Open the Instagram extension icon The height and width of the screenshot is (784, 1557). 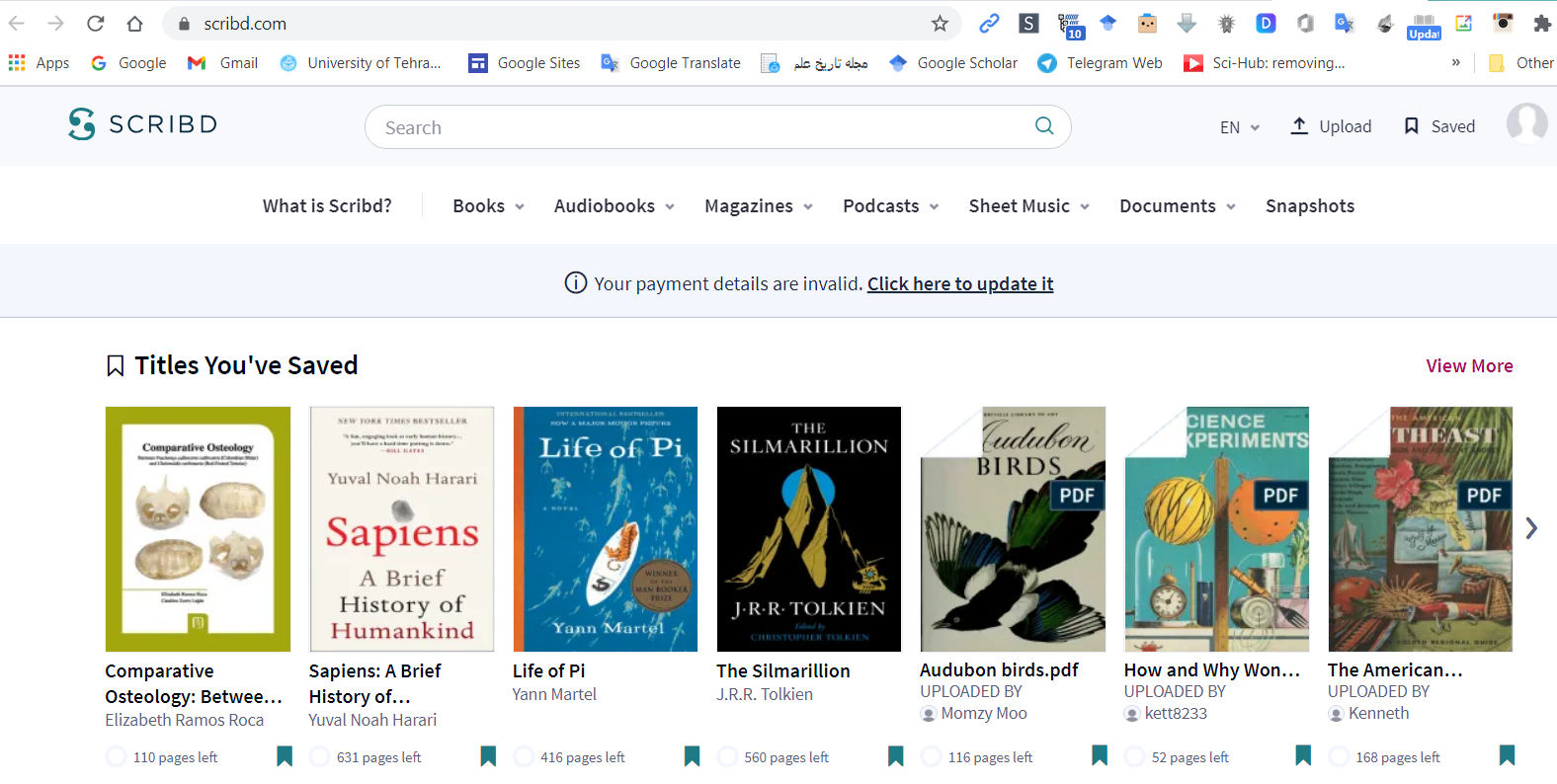click(1503, 23)
